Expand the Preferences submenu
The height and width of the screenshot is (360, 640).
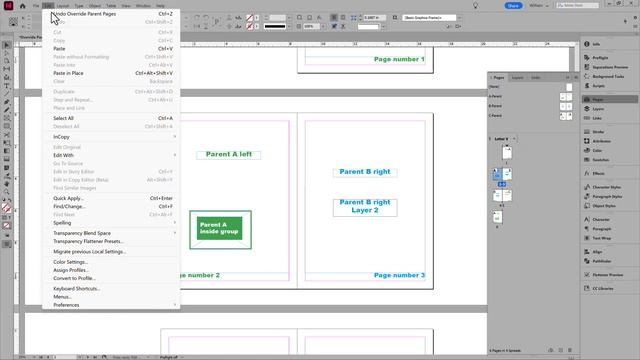111,305
